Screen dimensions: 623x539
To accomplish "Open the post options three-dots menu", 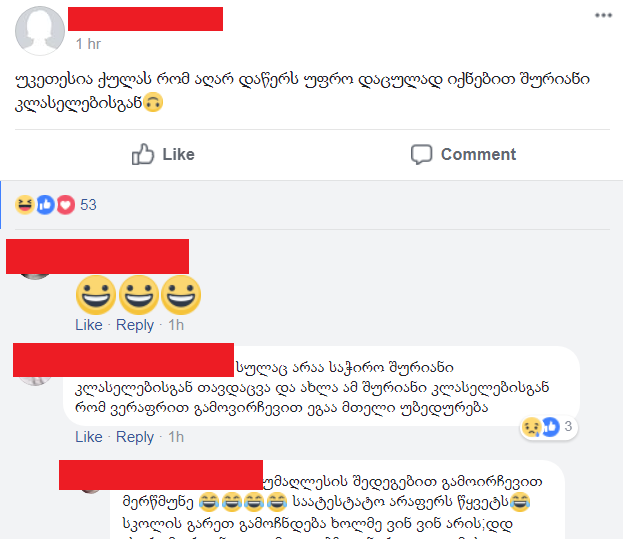I will [x=603, y=15].
